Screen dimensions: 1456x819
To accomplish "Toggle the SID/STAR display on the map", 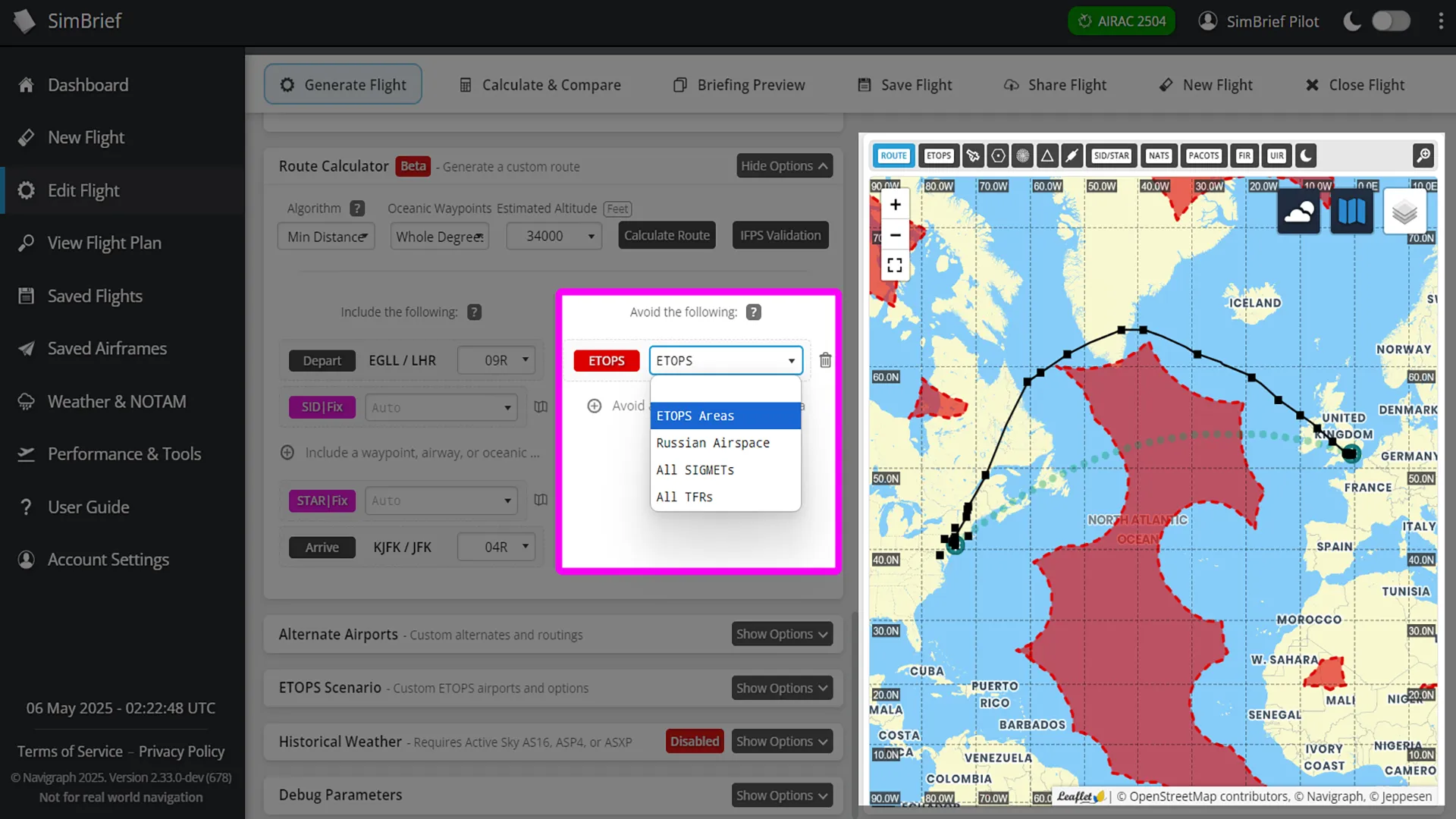I will point(1112,155).
